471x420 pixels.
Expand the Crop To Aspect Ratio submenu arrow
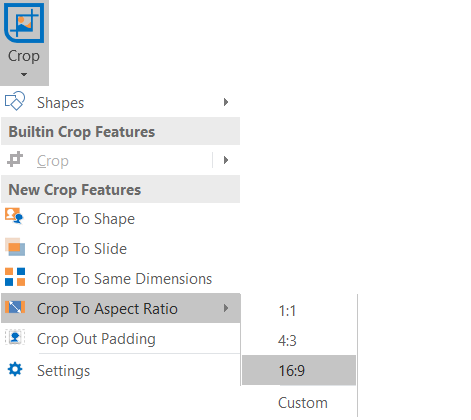coord(226,308)
